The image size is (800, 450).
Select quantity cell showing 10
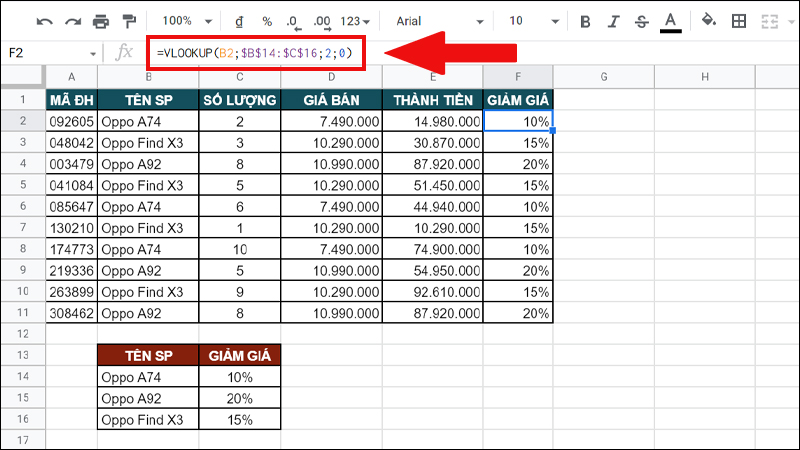point(239,249)
